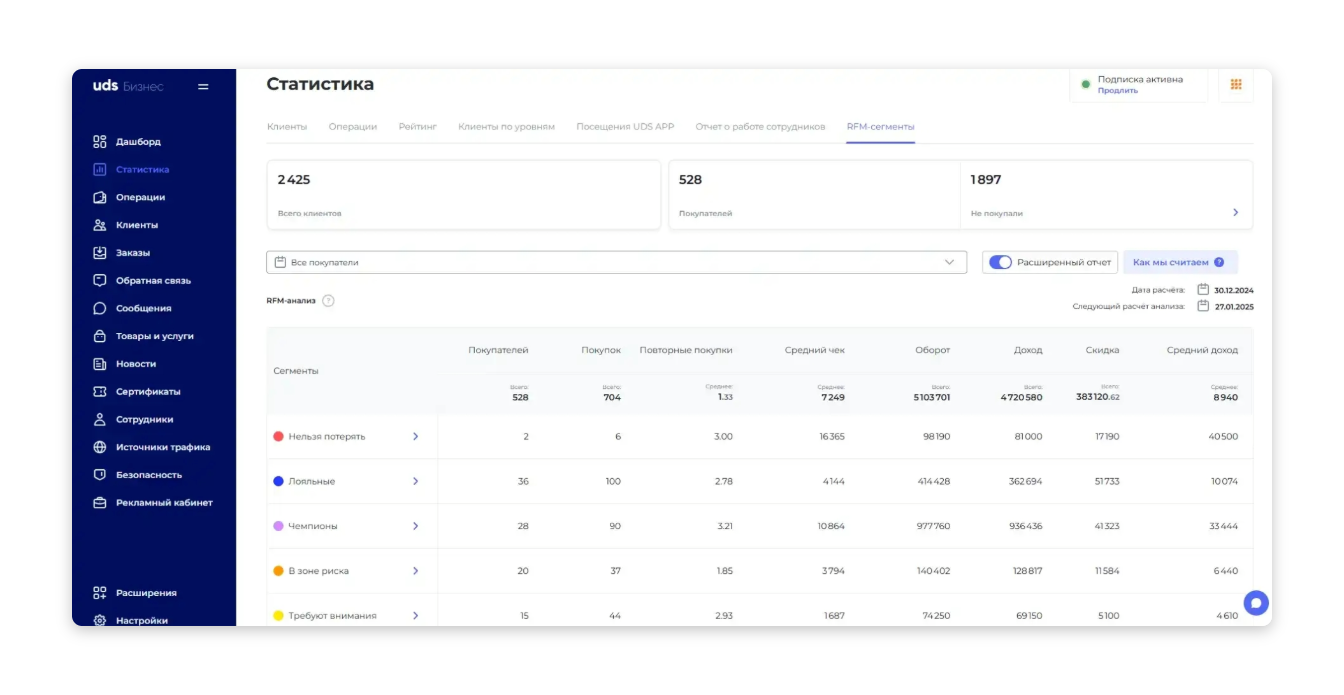Open Статистика in the sidebar
This screenshot has height=695, width=1344.
142,170
